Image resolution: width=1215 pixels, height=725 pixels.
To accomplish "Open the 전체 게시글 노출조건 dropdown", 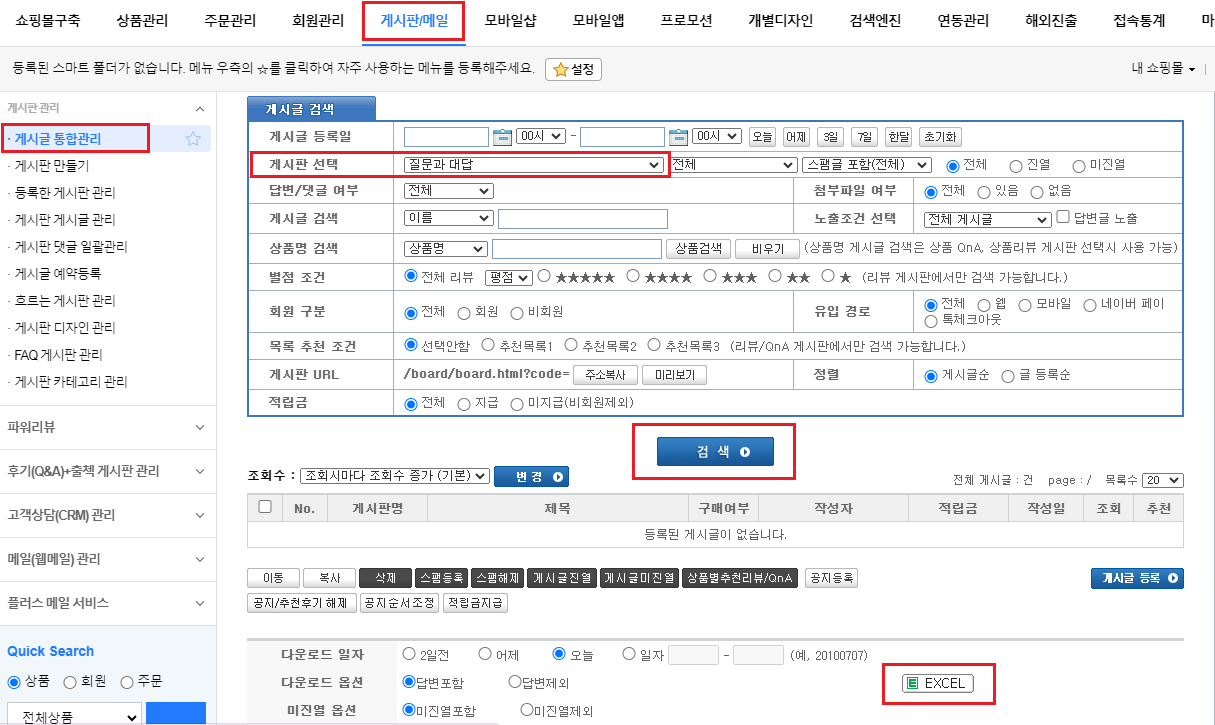I will (987, 219).
